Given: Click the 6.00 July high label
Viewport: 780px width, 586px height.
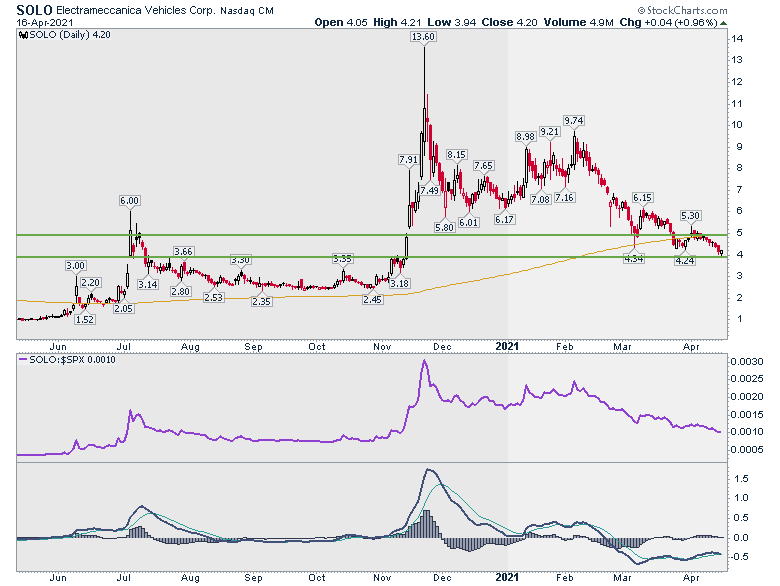Looking at the screenshot, I should click(x=129, y=200).
